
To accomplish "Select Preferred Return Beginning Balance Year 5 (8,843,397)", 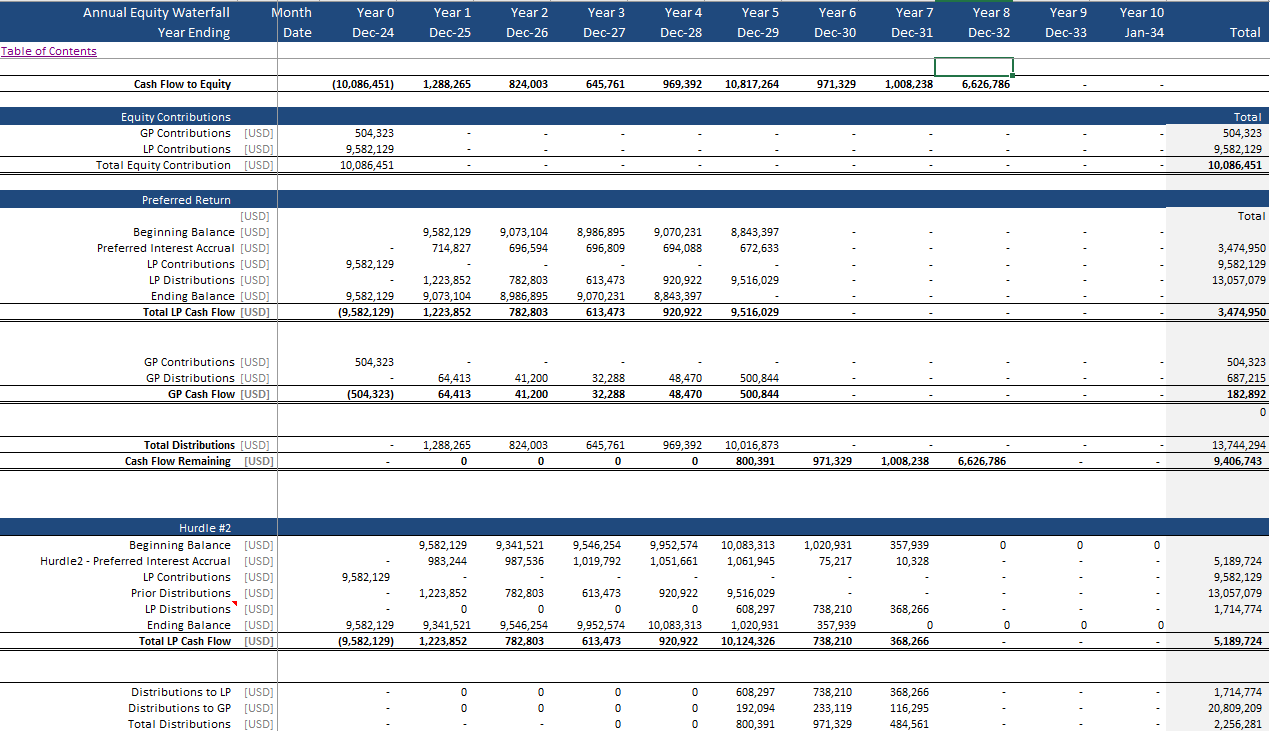I will (x=755, y=232).
